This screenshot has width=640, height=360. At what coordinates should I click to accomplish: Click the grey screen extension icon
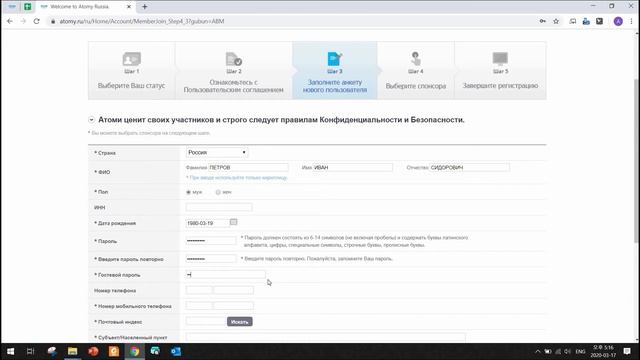tap(573, 21)
